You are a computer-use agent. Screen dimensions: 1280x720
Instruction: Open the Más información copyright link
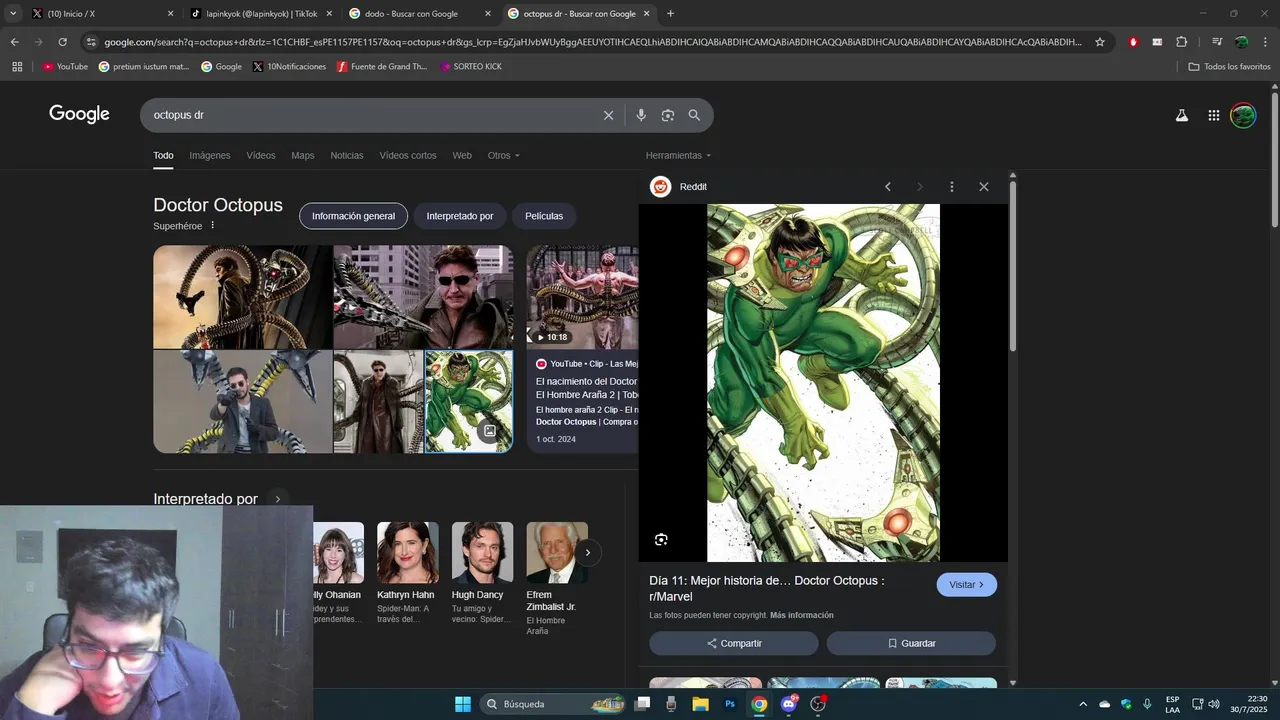[x=802, y=615]
